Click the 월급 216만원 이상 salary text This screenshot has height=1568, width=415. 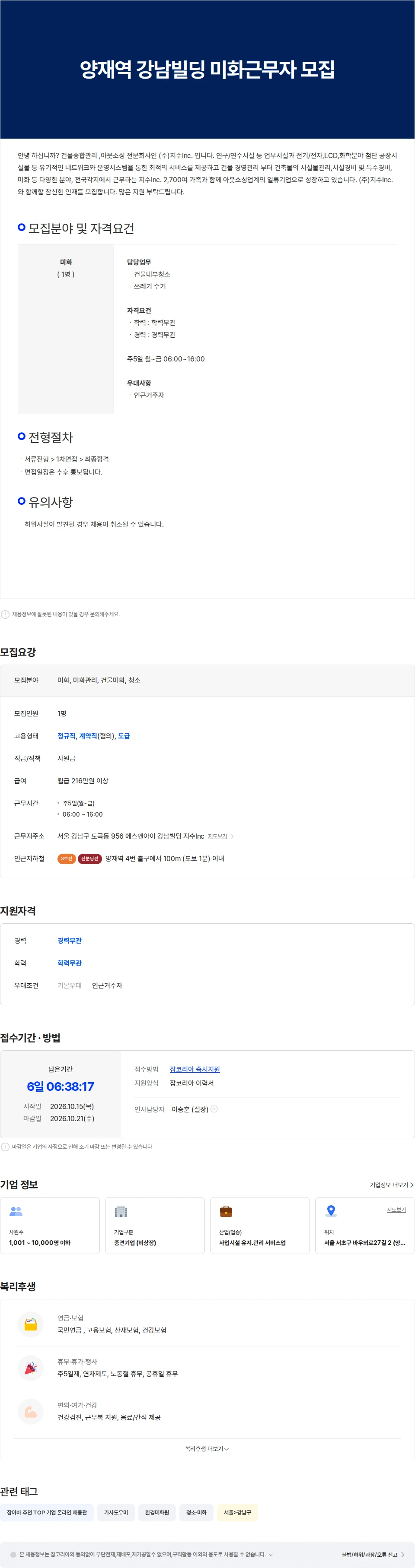pos(83,781)
